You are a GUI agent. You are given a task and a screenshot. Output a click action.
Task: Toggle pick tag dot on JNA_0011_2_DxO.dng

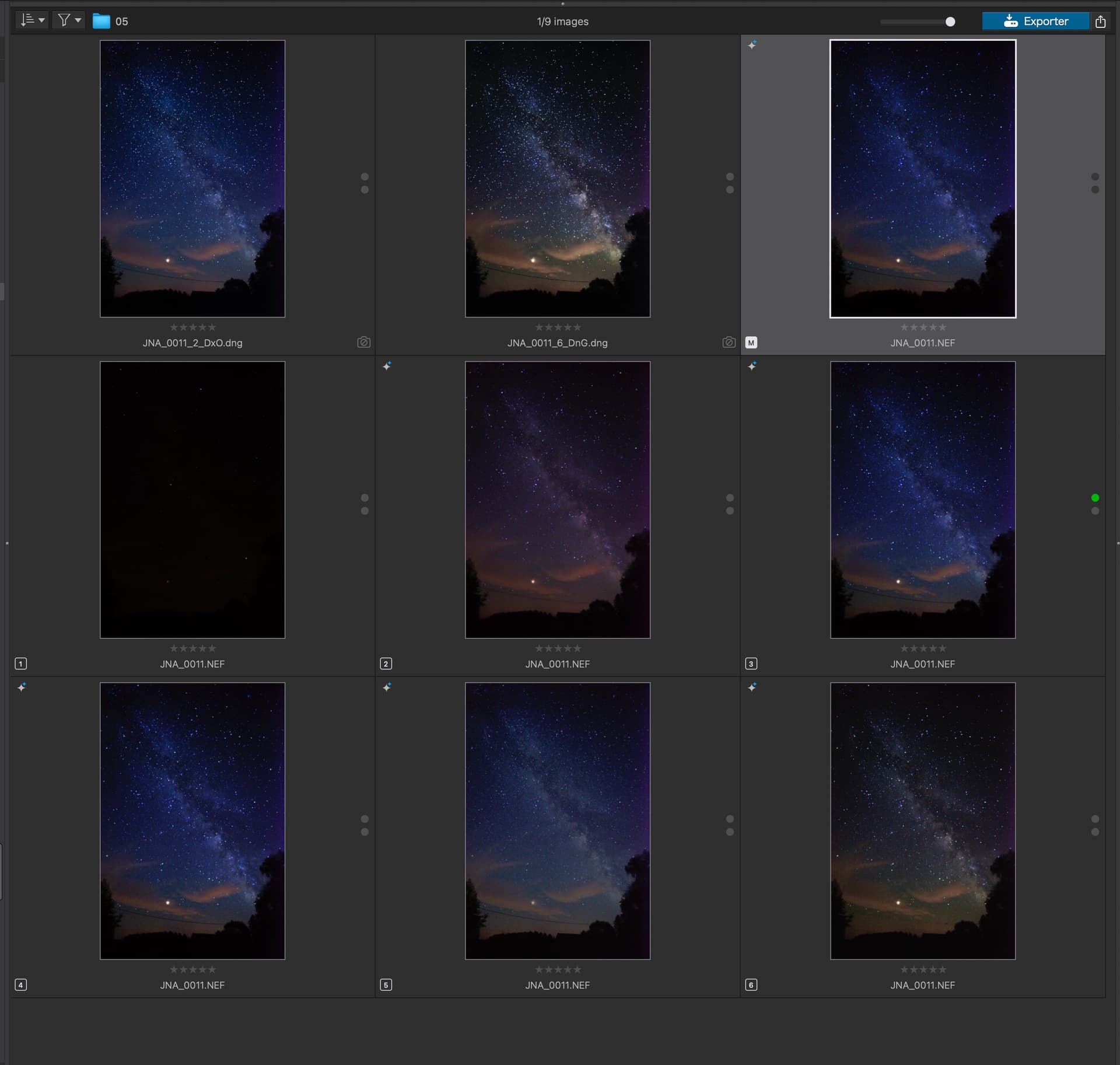[x=365, y=176]
